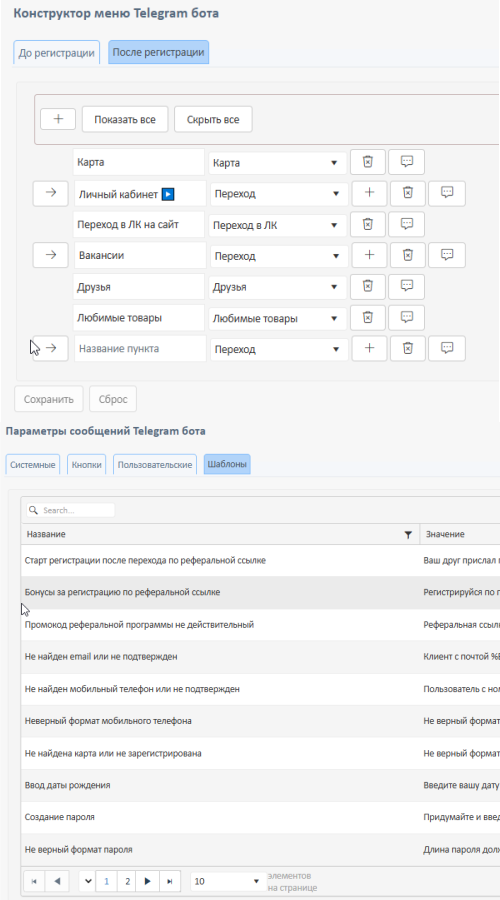Edit the Любимые товары name field
Viewport: 500px width, 900px height.
(139, 317)
